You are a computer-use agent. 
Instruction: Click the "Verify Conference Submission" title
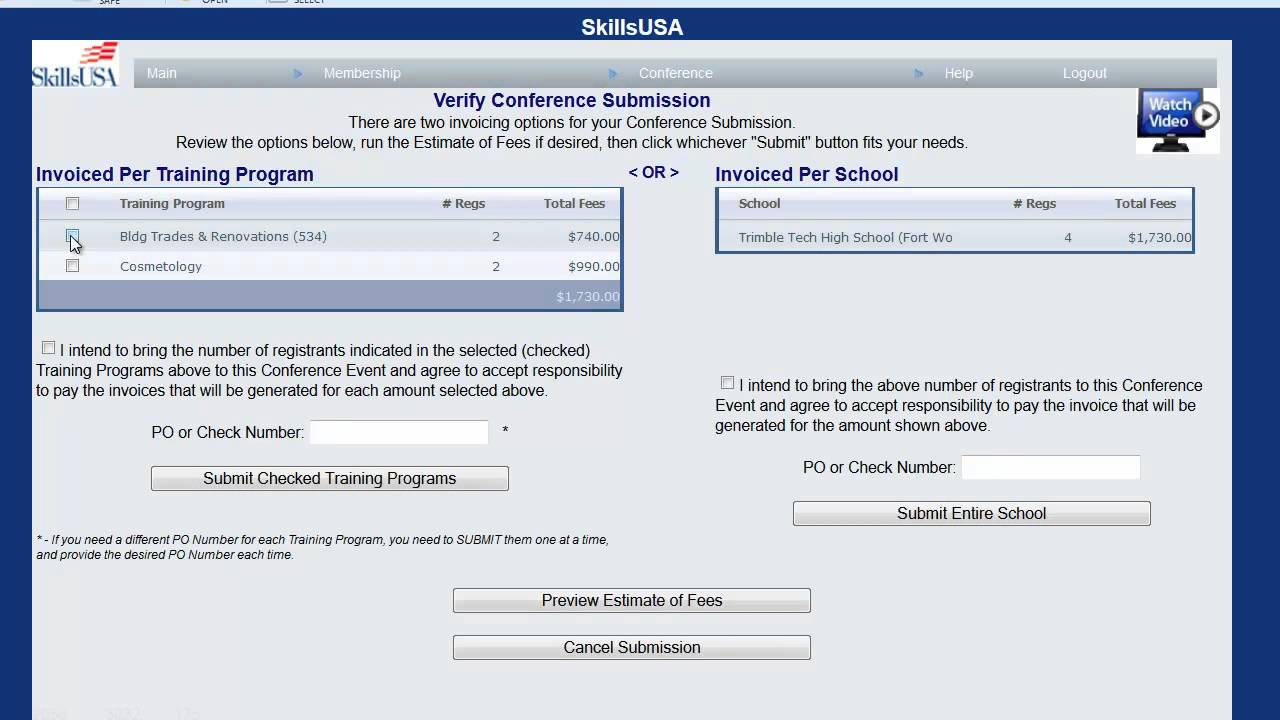pos(572,100)
